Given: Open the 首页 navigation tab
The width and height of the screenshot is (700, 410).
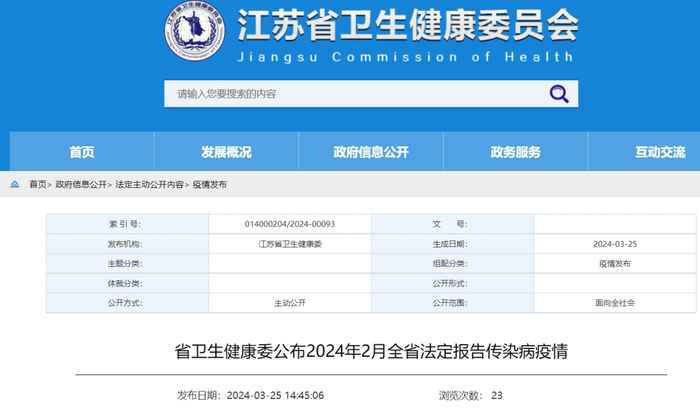Looking at the screenshot, I should (x=82, y=151).
